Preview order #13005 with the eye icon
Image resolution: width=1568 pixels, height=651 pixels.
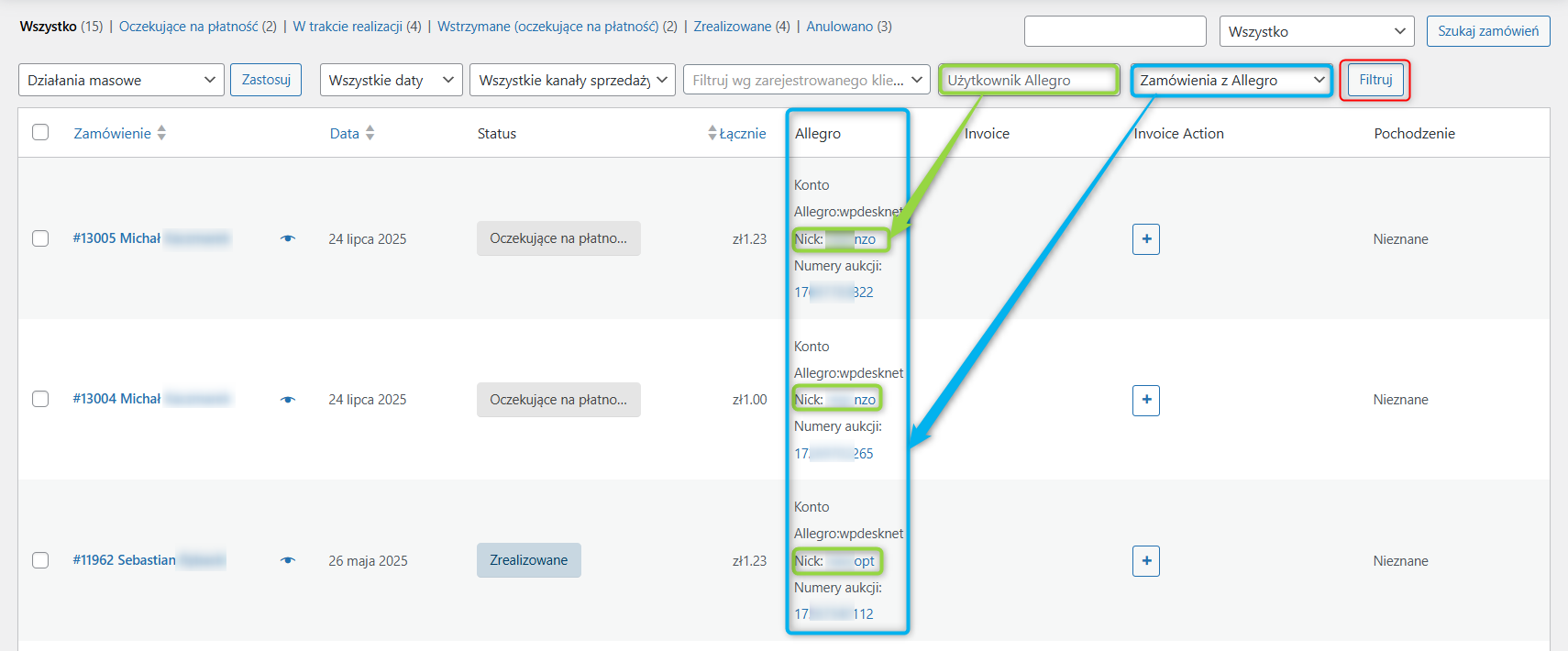(x=288, y=238)
